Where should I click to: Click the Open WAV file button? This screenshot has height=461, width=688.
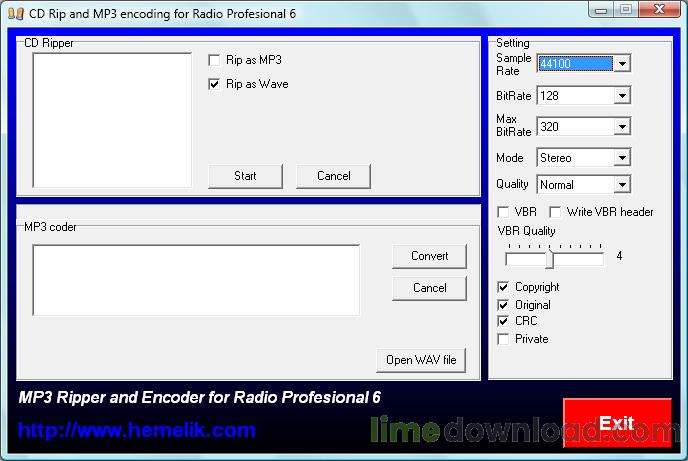421,360
